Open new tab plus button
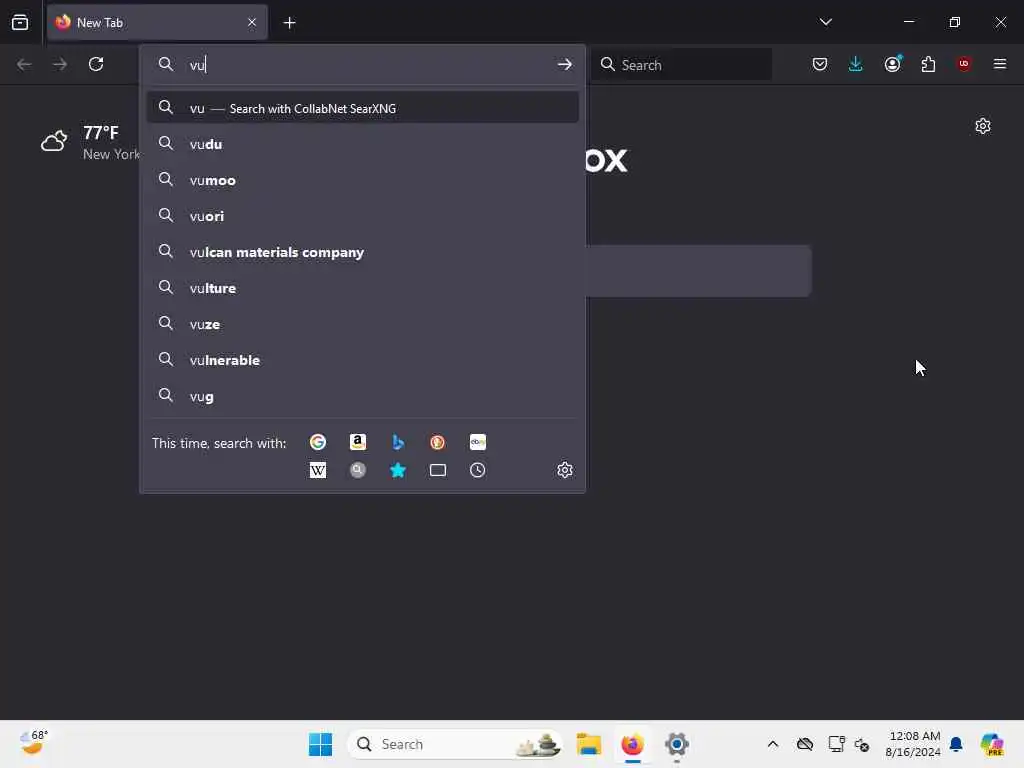The height and width of the screenshot is (768, 1024). click(289, 23)
